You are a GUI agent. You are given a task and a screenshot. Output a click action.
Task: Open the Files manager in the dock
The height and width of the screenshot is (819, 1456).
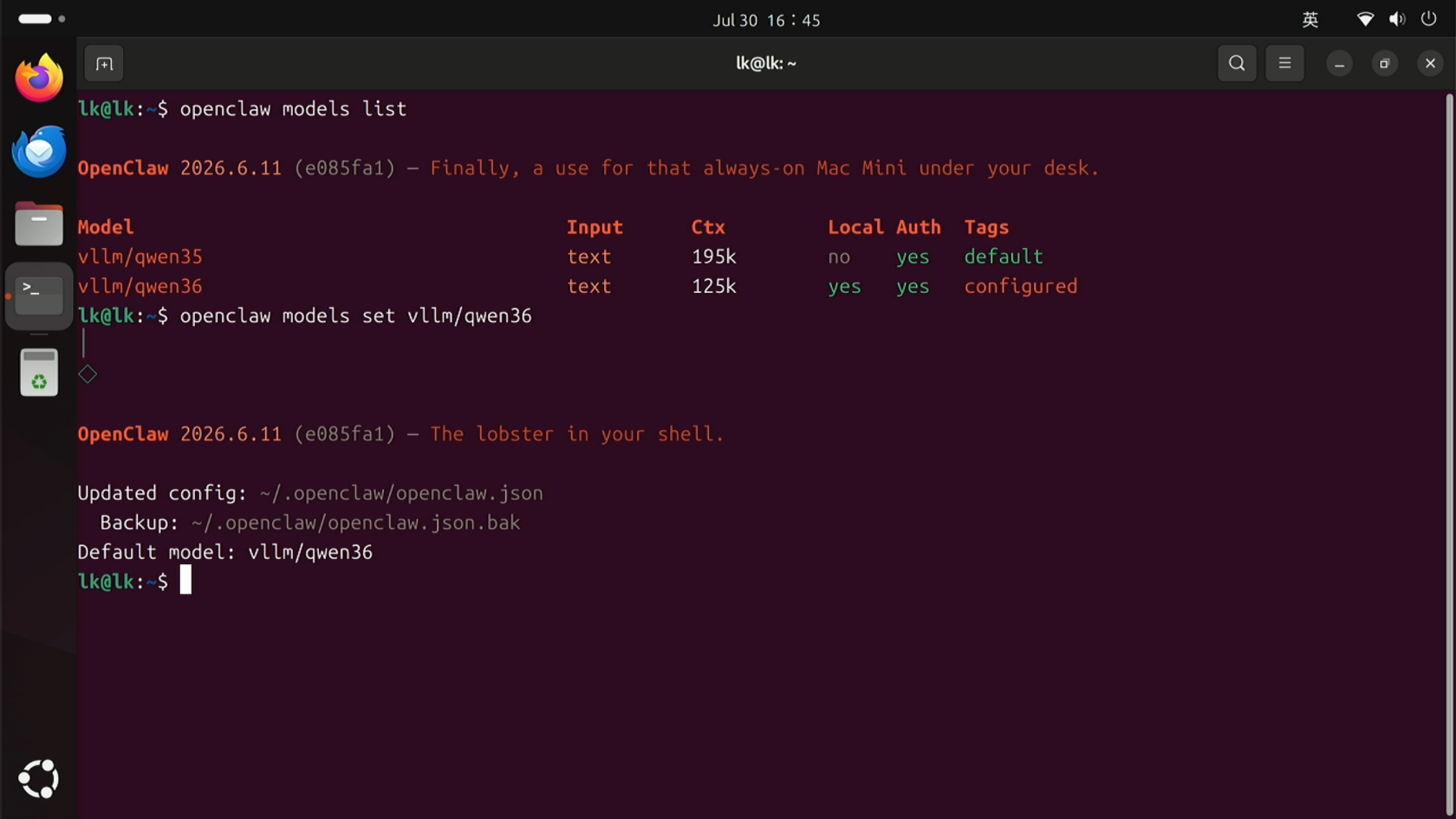pyautogui.click(x=39, y=224)
